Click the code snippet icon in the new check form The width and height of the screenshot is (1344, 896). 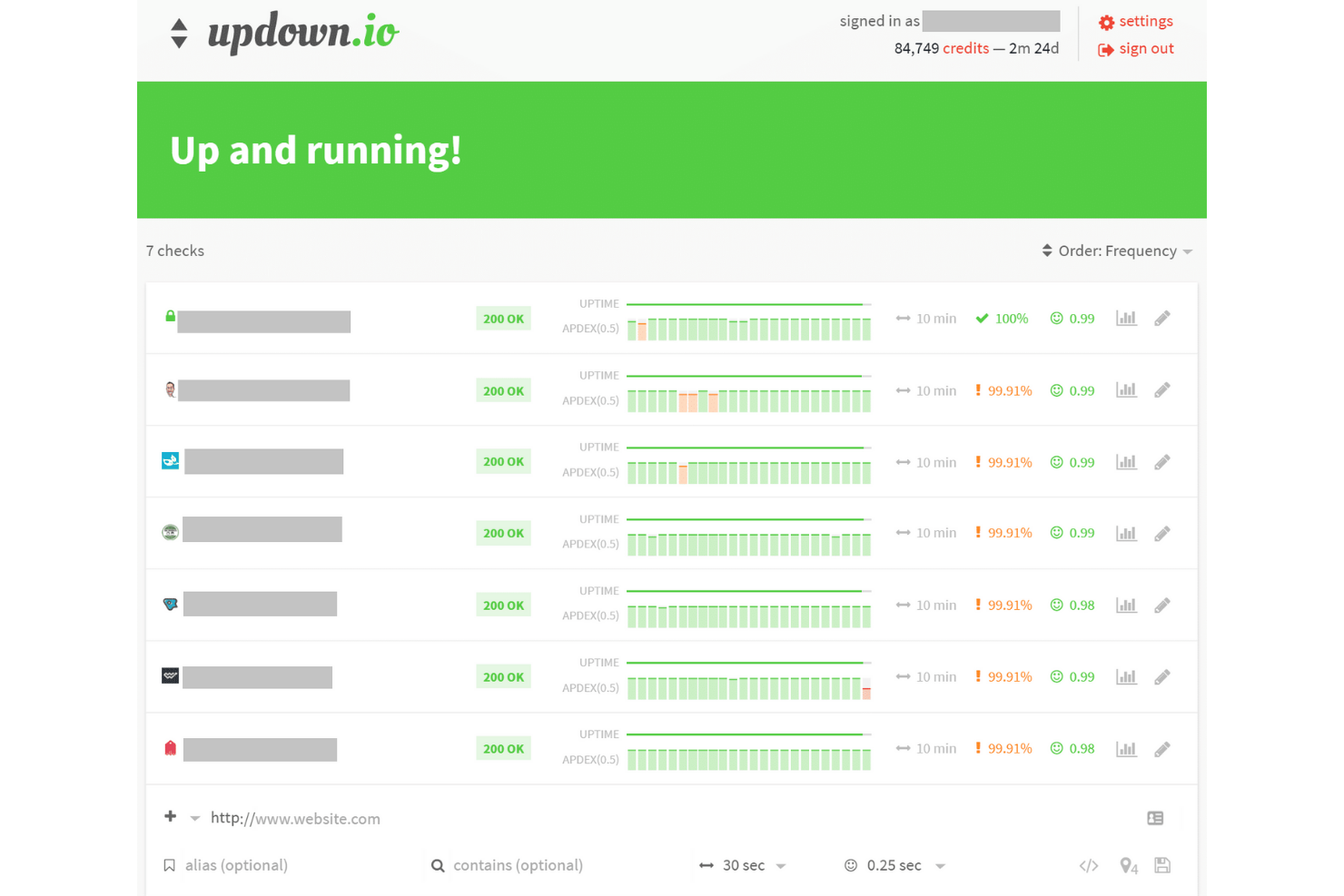(1088, 865)
